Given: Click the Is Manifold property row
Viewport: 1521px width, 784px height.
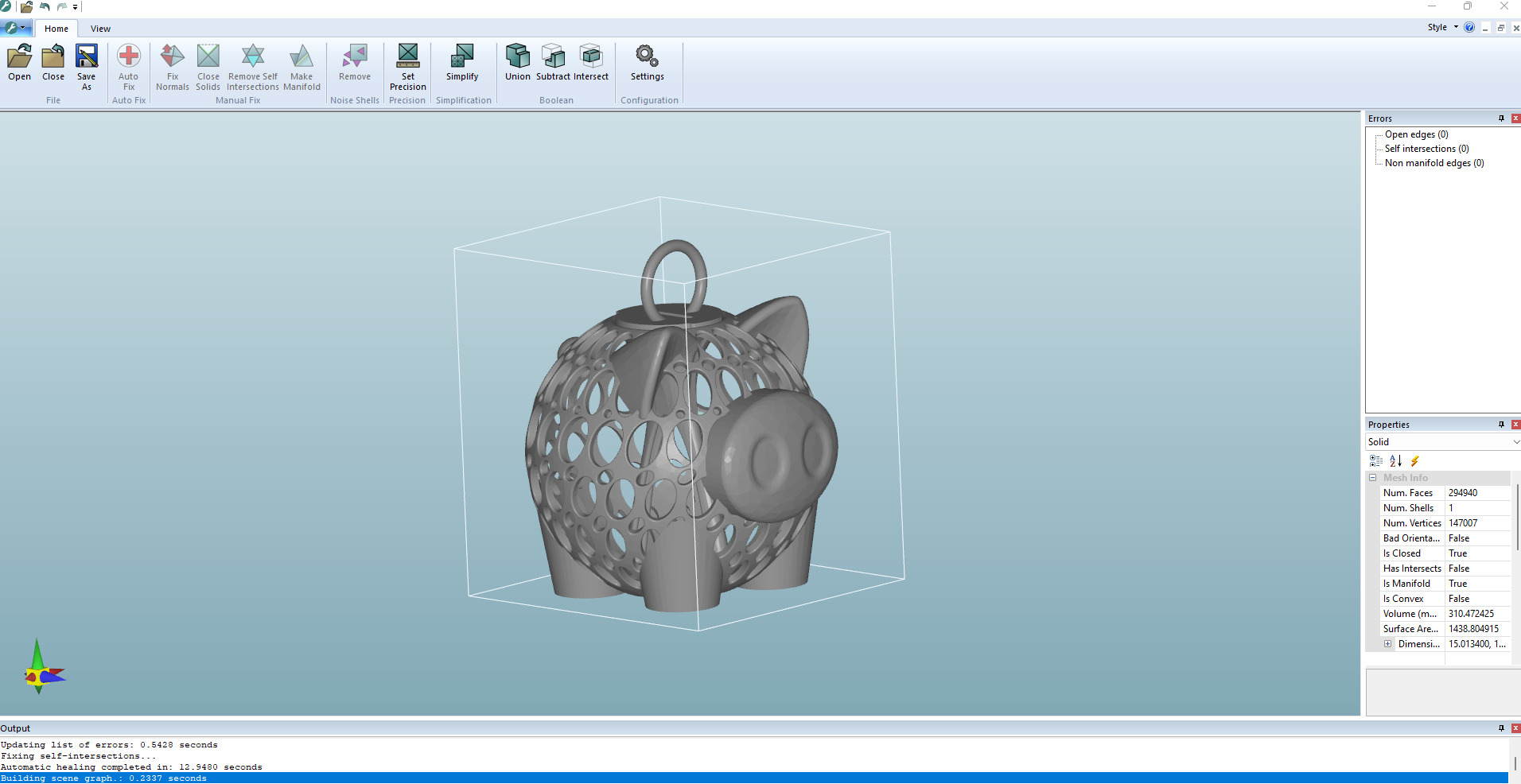Looking at the screenshot, I should [1445, 584].
